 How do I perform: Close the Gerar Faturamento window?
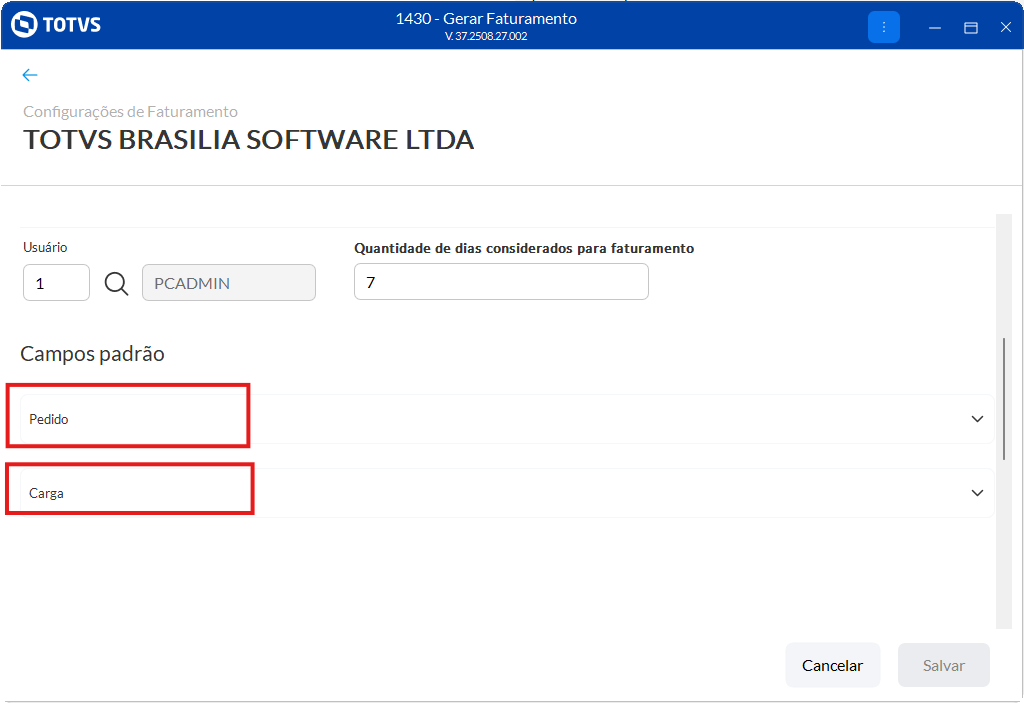point(1006,28)
